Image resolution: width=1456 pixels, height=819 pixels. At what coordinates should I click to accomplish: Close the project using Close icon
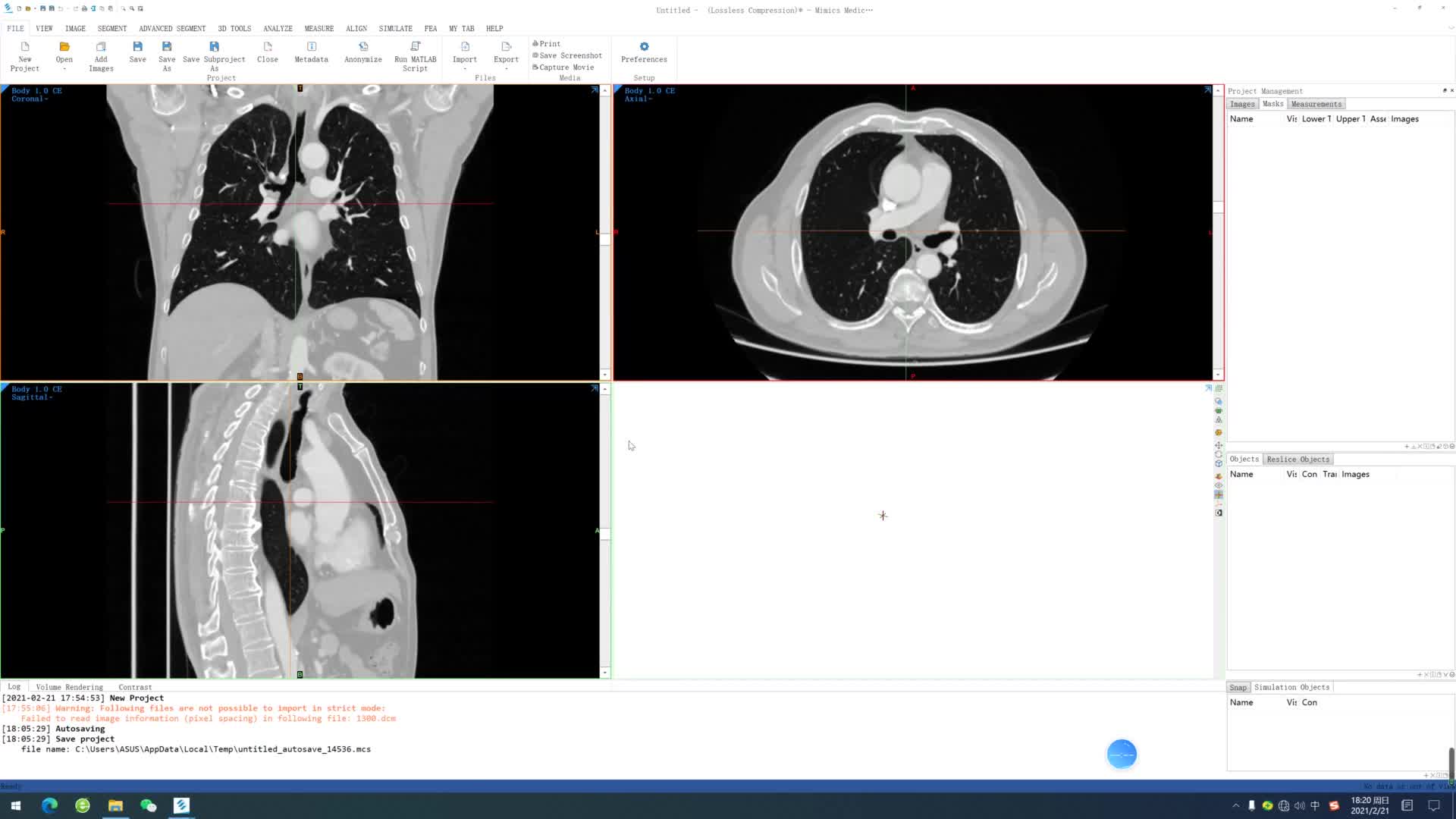coord(268,47)
